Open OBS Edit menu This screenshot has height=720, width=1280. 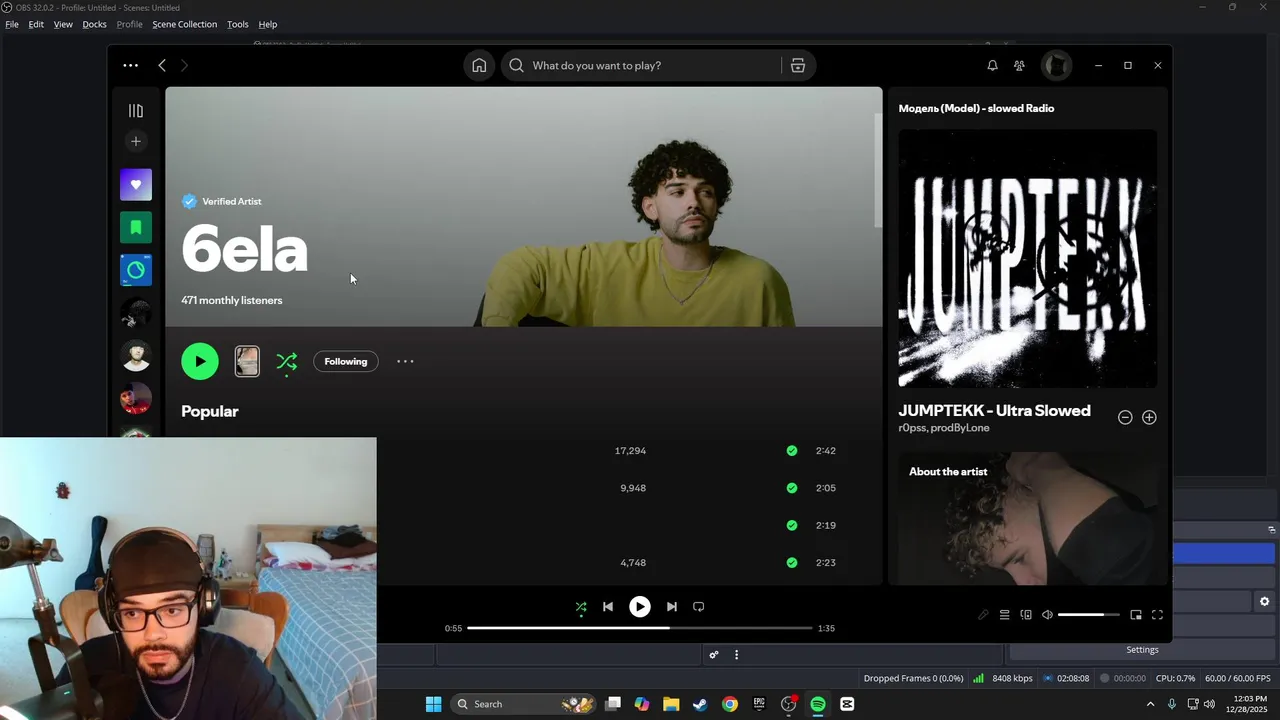[x=36, y=24]
